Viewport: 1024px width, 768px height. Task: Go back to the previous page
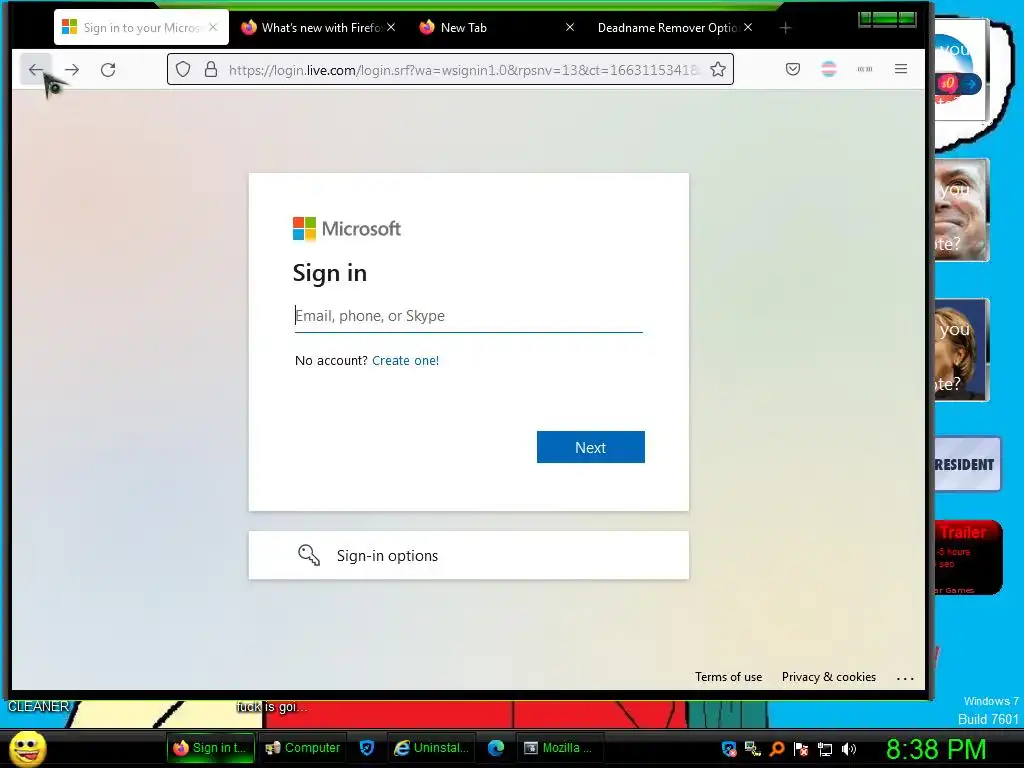click(x=36, y=69)
